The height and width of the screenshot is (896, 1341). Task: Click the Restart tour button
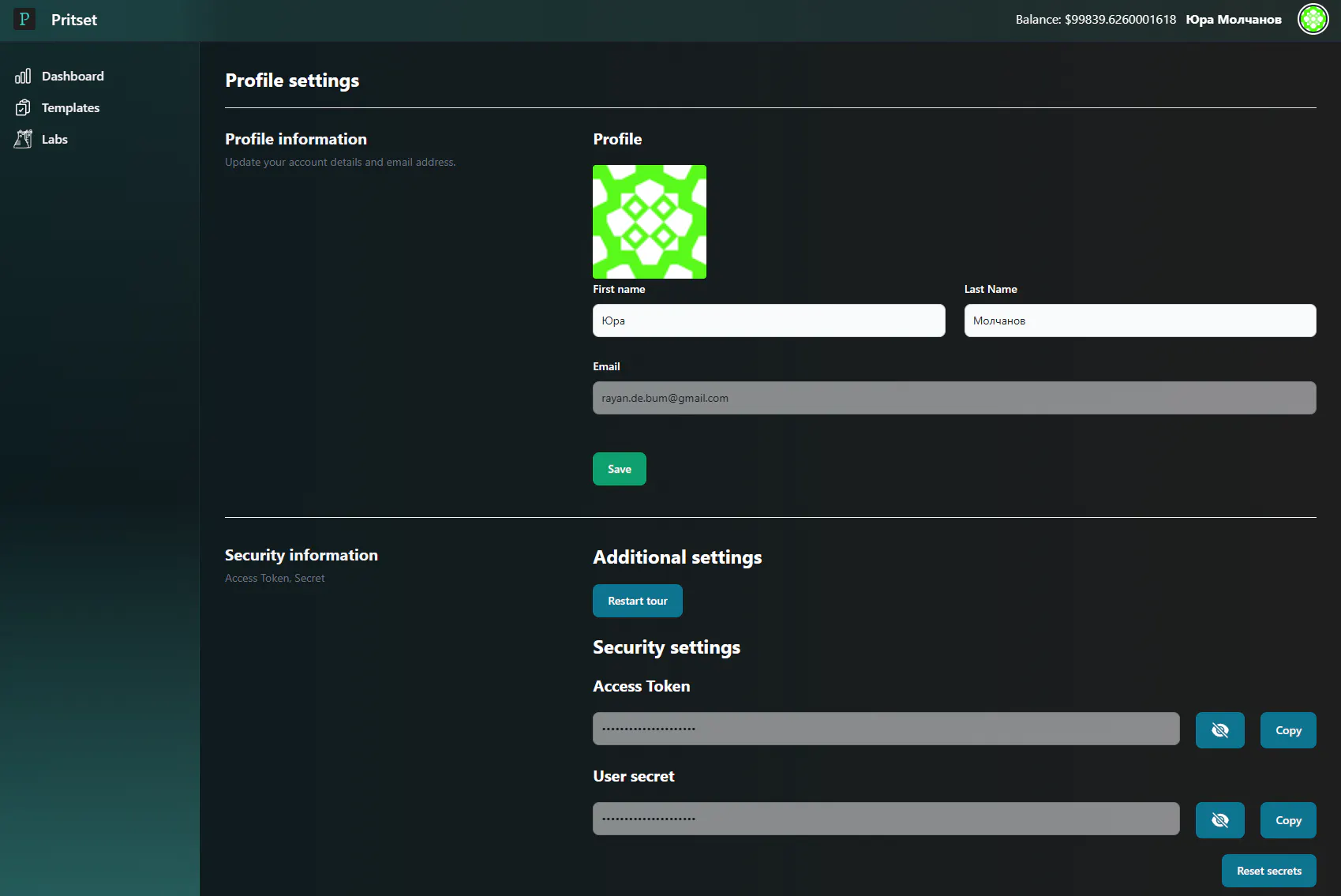point(638,601)
